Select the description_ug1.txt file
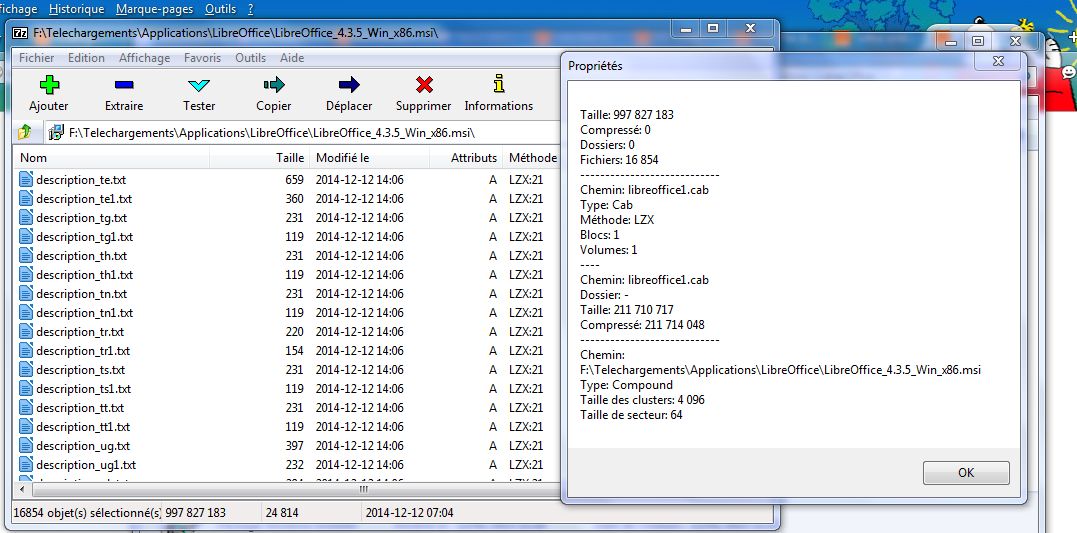Image resolution: width=1077 pixels, height=533 pixels. coord(85,465)
